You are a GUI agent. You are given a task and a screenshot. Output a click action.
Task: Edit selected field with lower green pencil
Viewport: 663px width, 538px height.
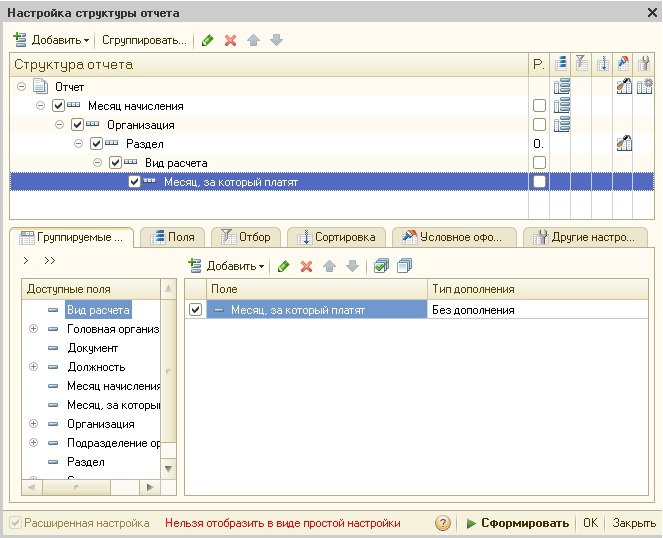point(284,266)
